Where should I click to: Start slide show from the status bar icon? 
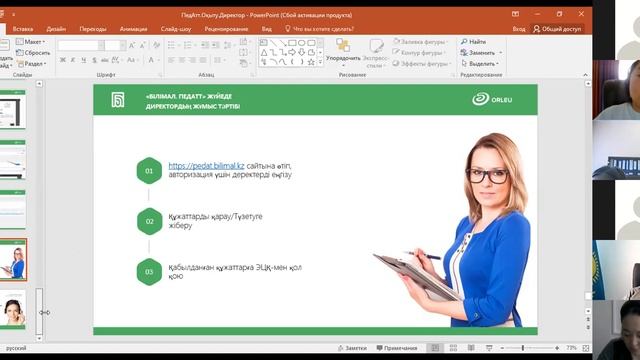click(489, 348)
